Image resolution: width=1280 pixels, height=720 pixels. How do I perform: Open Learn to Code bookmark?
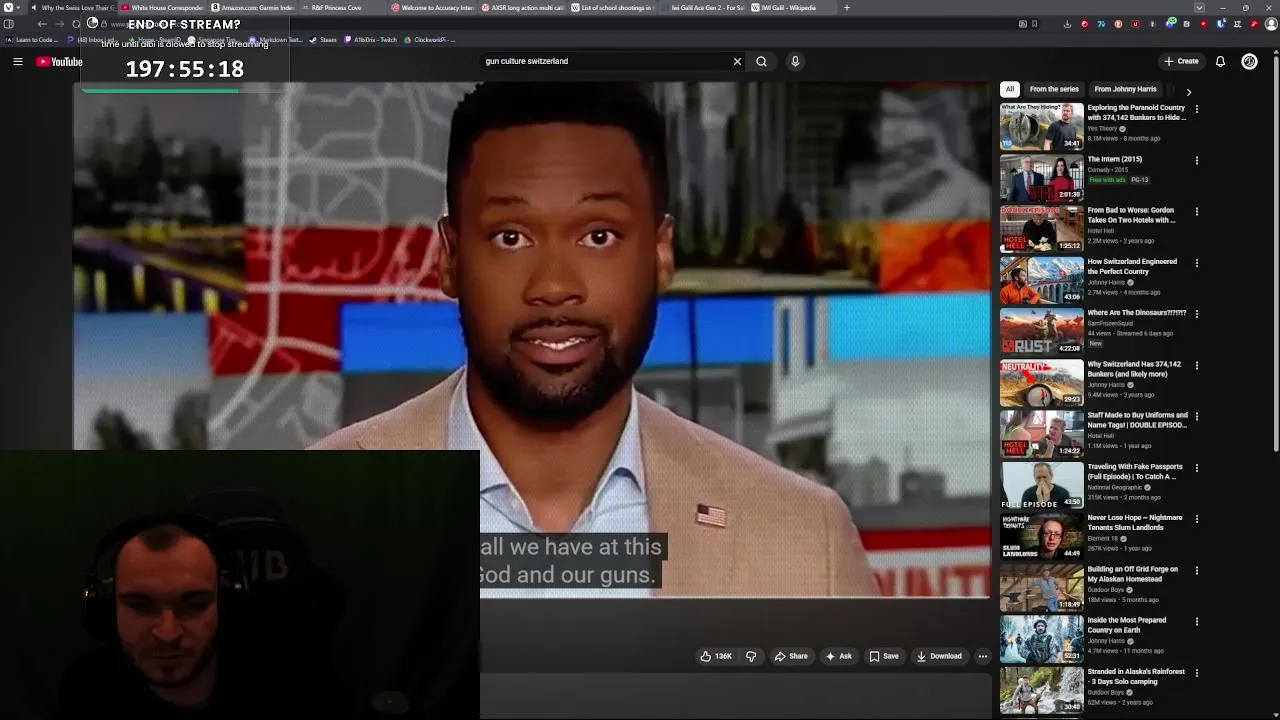tap(32, 40)
